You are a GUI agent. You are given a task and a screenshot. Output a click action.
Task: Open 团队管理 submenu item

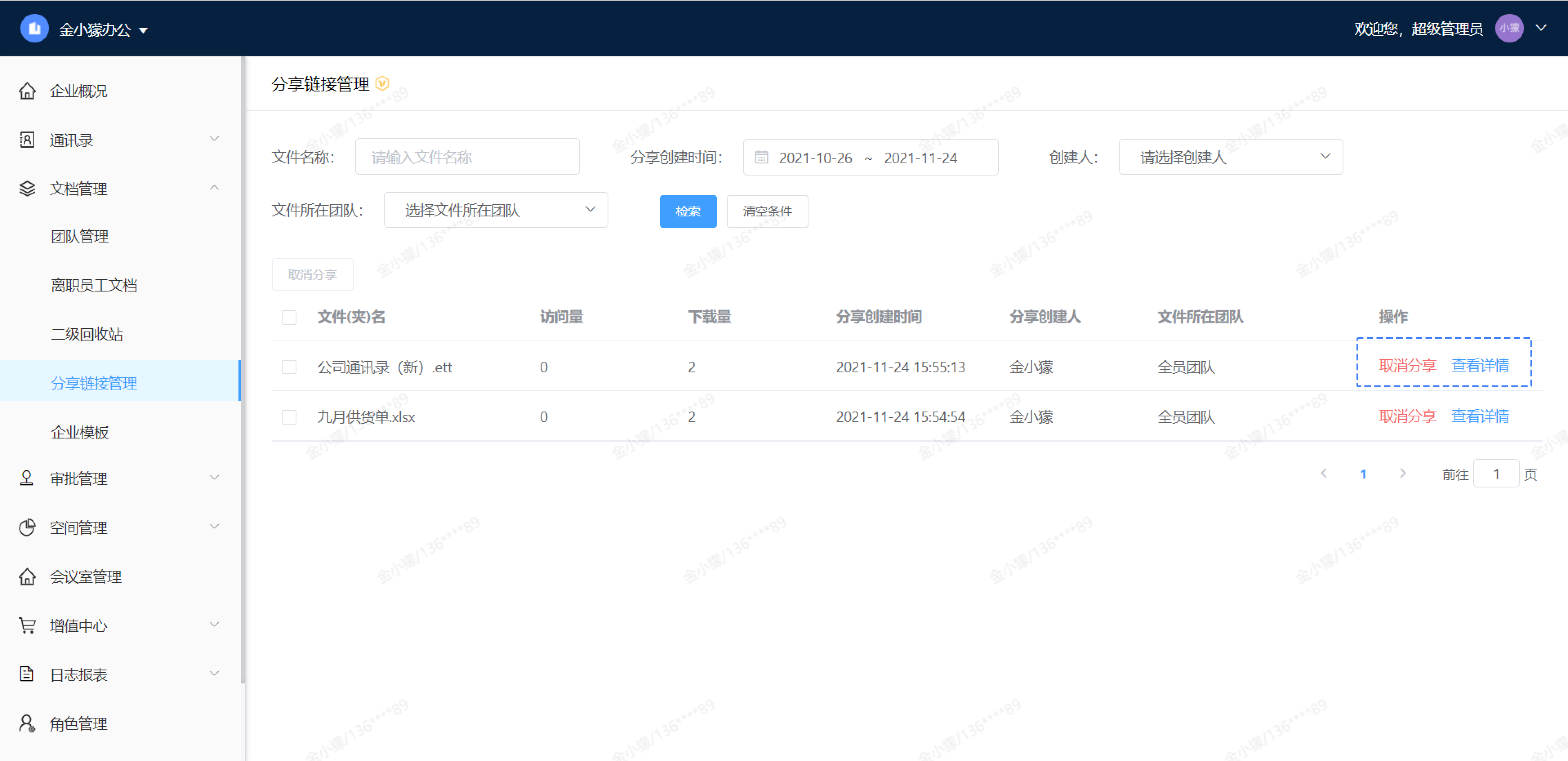(x=79, y=237)
